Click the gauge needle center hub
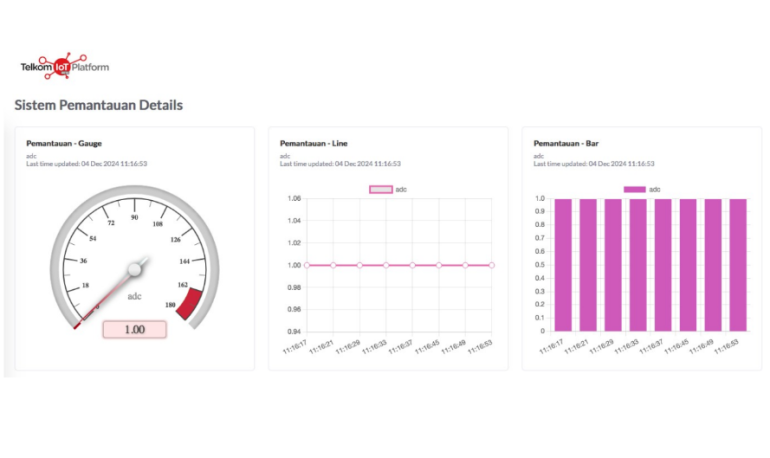The width and height of the screenshot is (770, 458). point(134,269)
